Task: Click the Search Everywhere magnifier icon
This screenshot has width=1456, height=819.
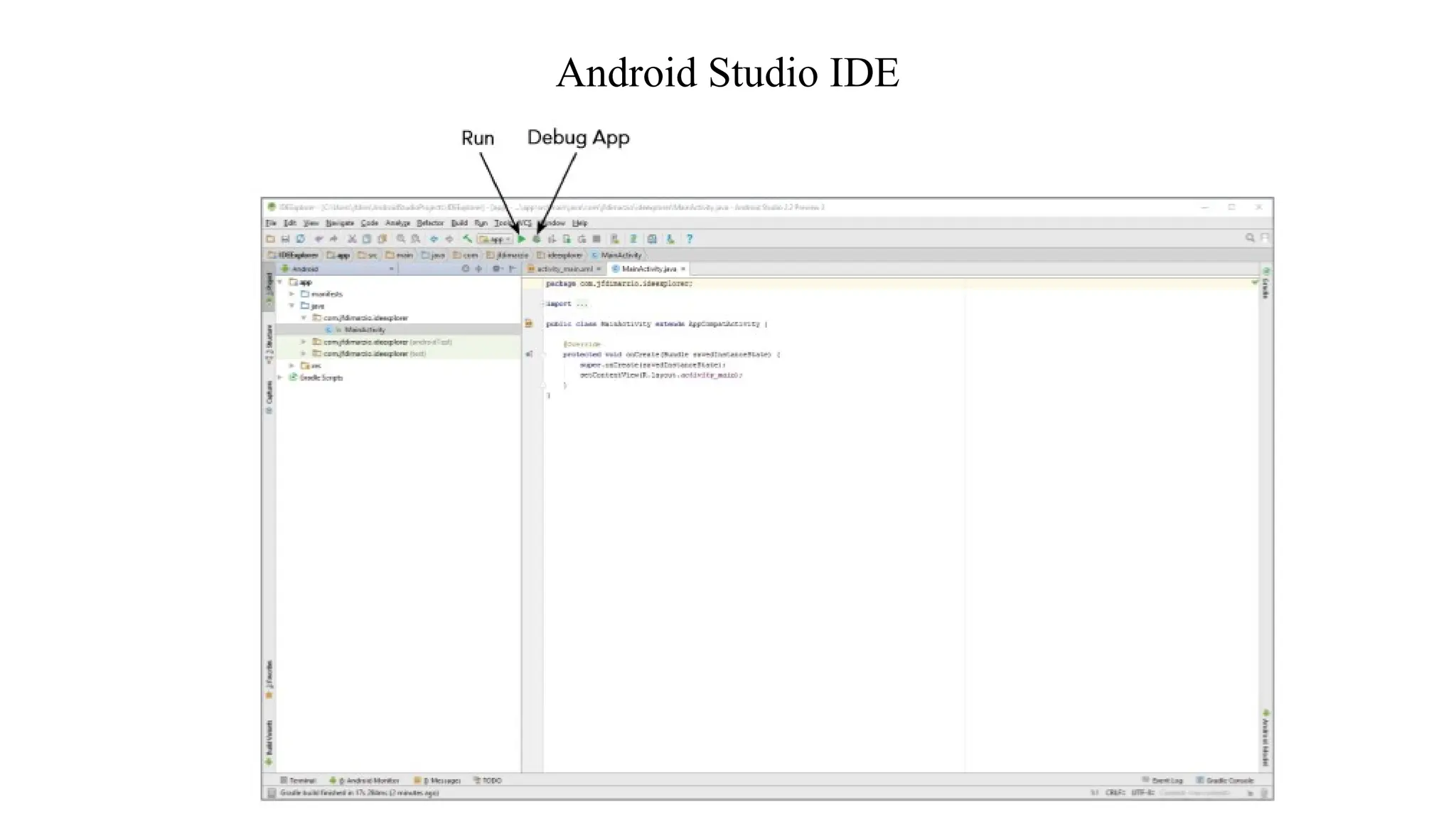Action: coord(1250,238)
